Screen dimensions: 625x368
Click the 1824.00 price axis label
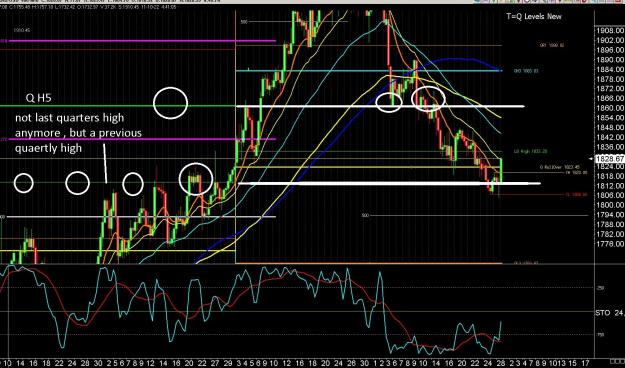tap(610, 166)
